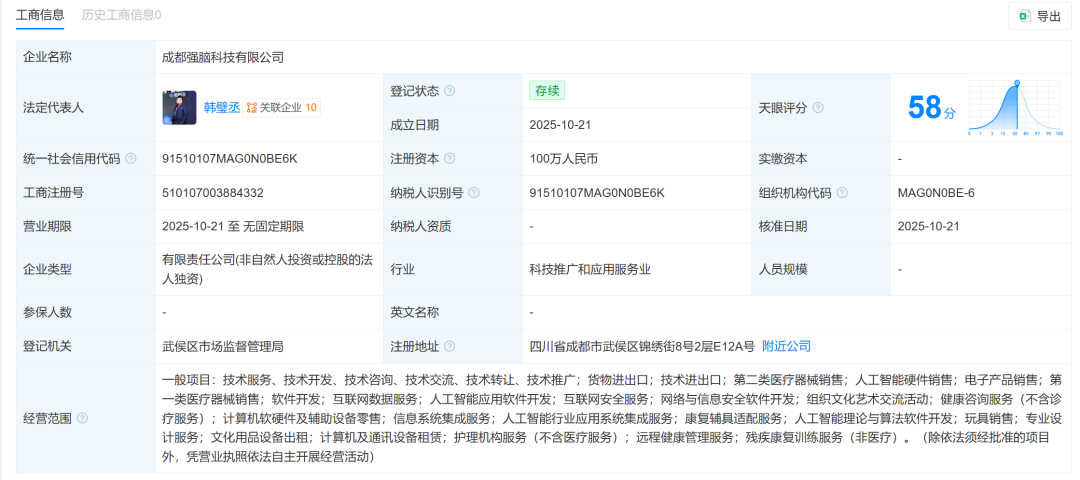The width and height of the screenshot is (1080, 480).
Task: Click the 统一社会信用代码 row's code value
Action: (x=229, y=159)
